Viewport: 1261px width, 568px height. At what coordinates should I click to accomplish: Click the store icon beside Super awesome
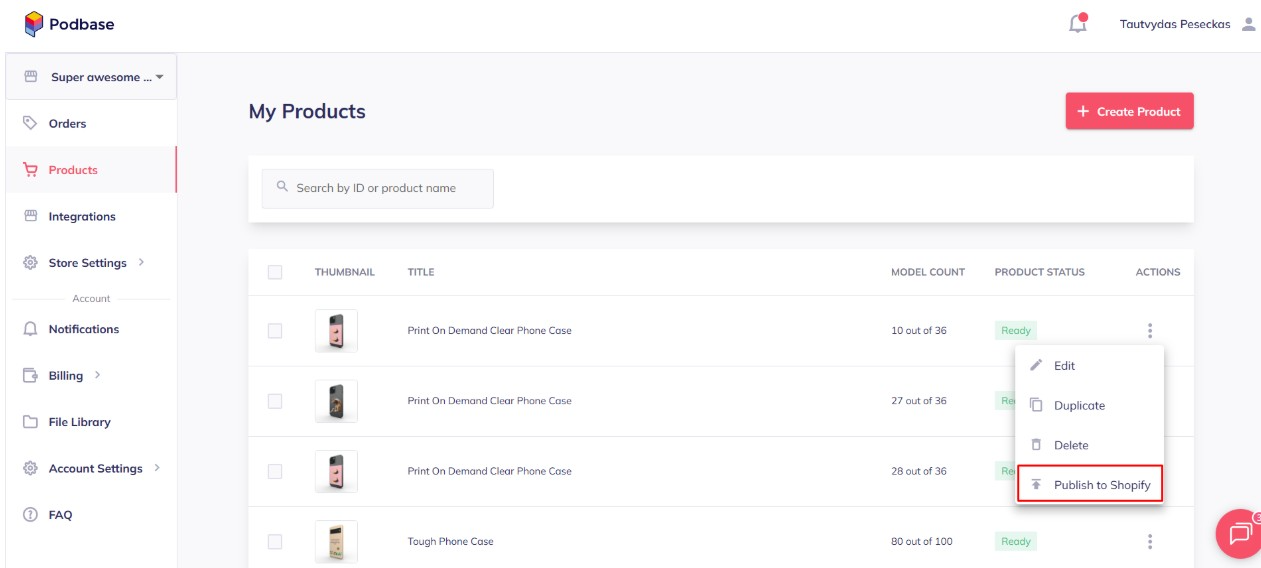31,77
